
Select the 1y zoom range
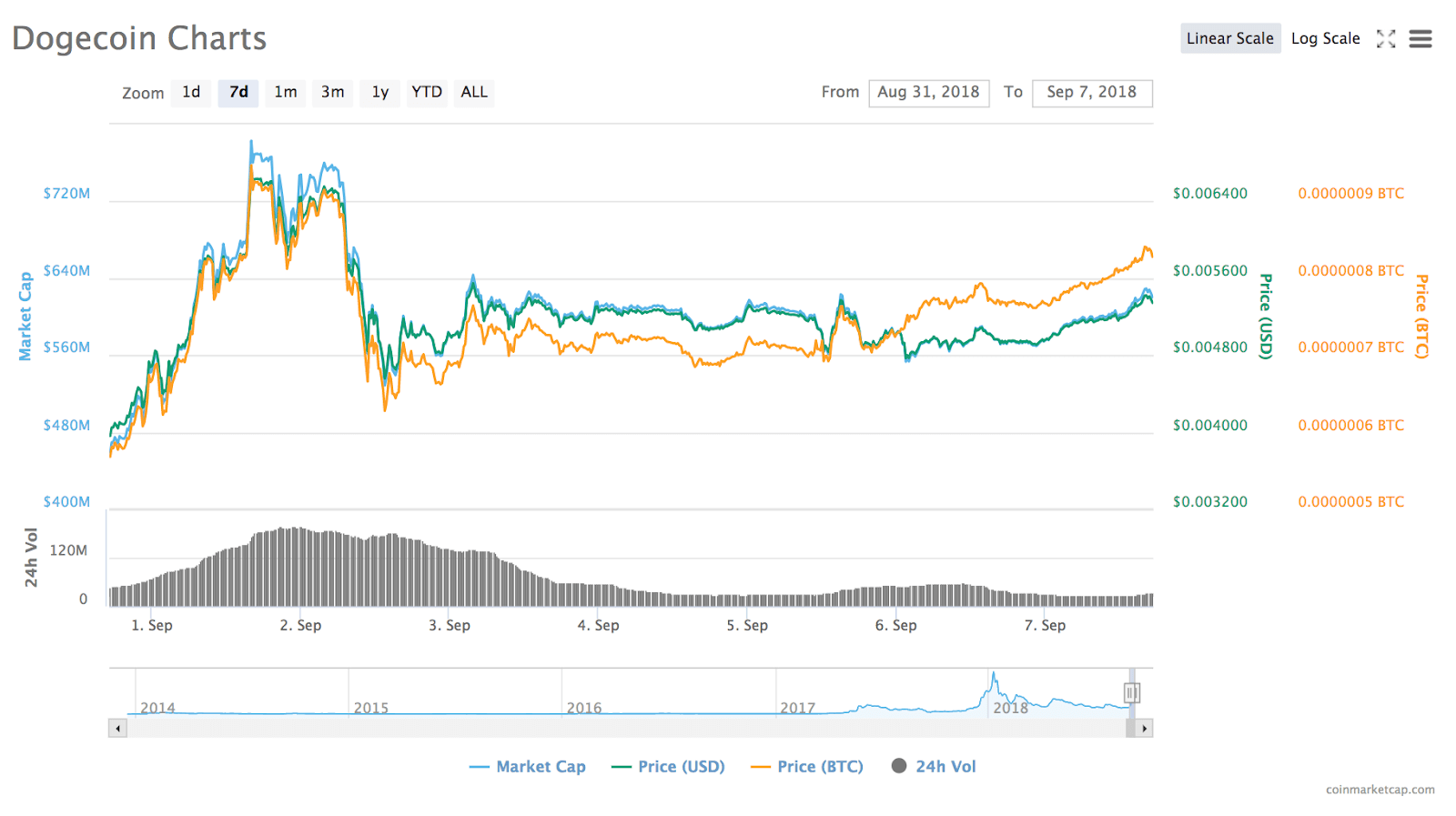click(380, 93)
